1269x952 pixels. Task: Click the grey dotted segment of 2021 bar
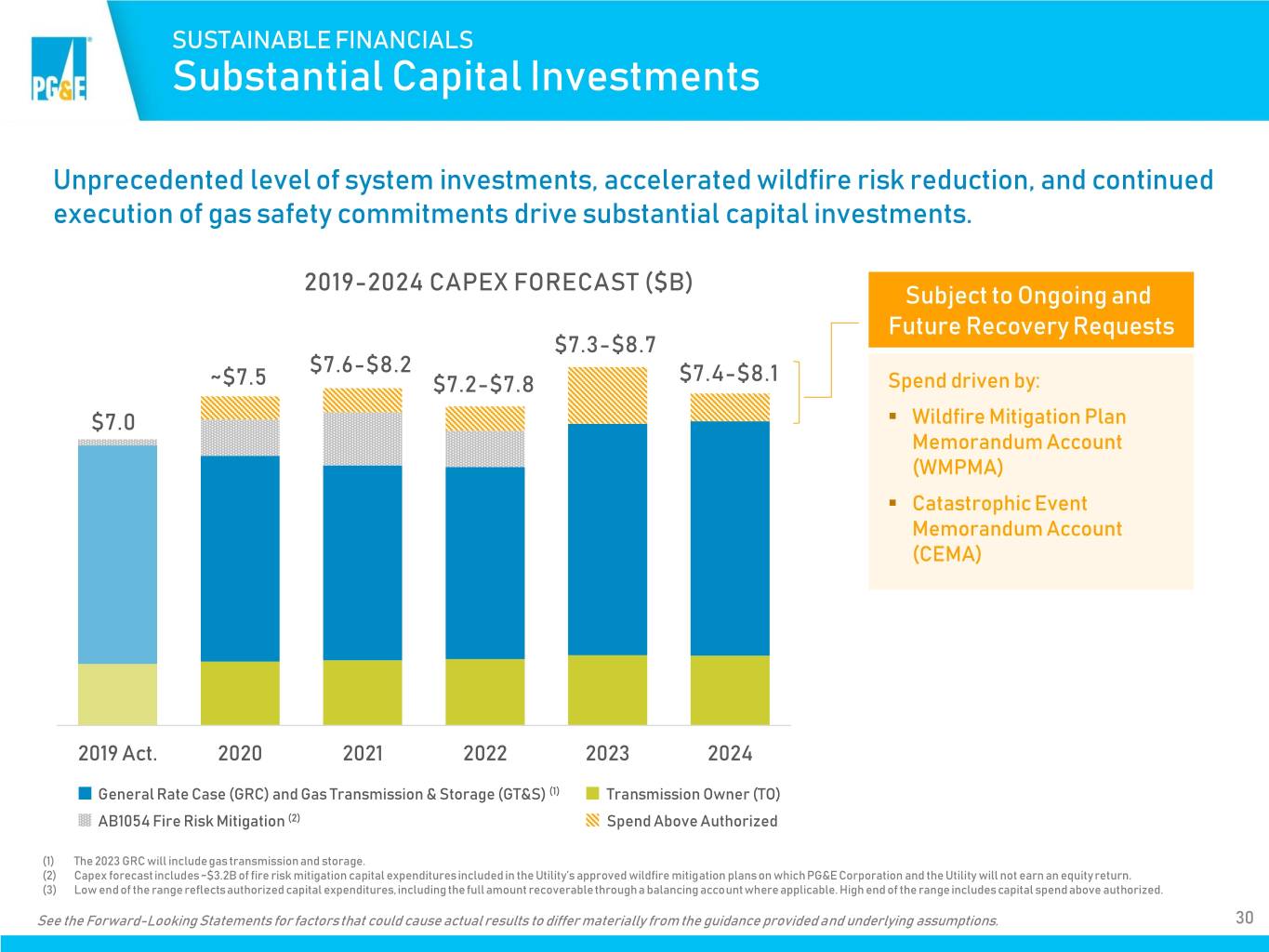[363, 439]
